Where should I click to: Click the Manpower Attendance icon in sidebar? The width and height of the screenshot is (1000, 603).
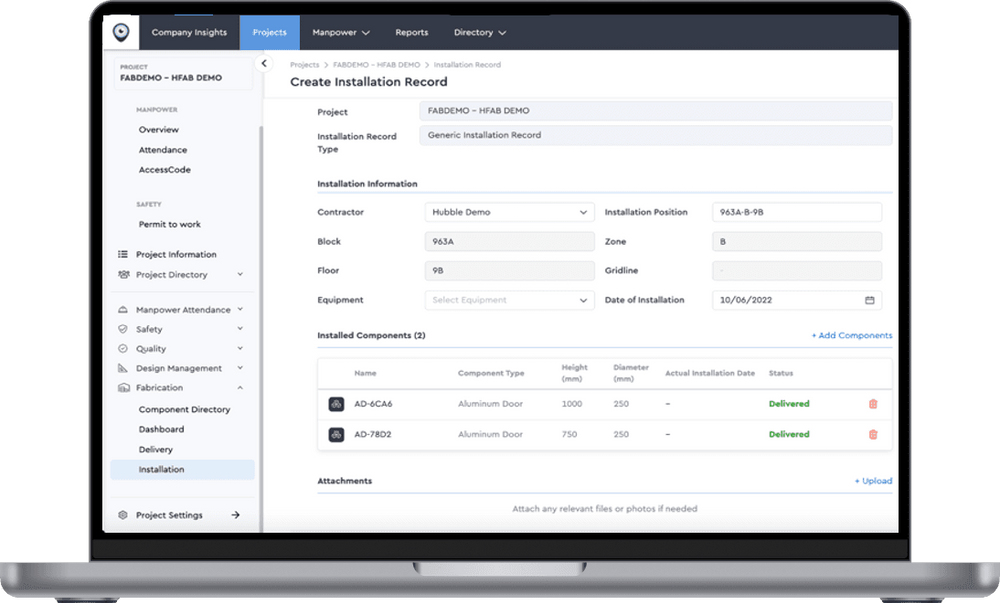(x=124, y=309)
